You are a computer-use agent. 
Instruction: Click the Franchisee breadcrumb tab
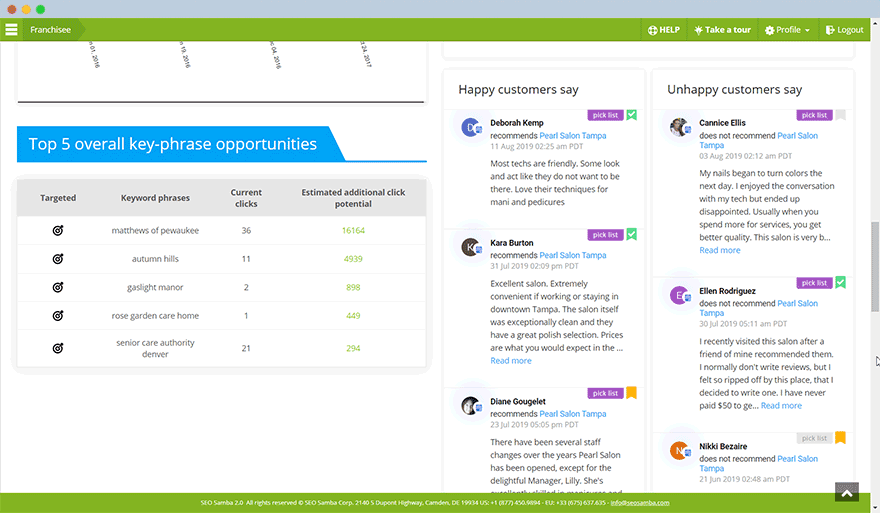51,30
